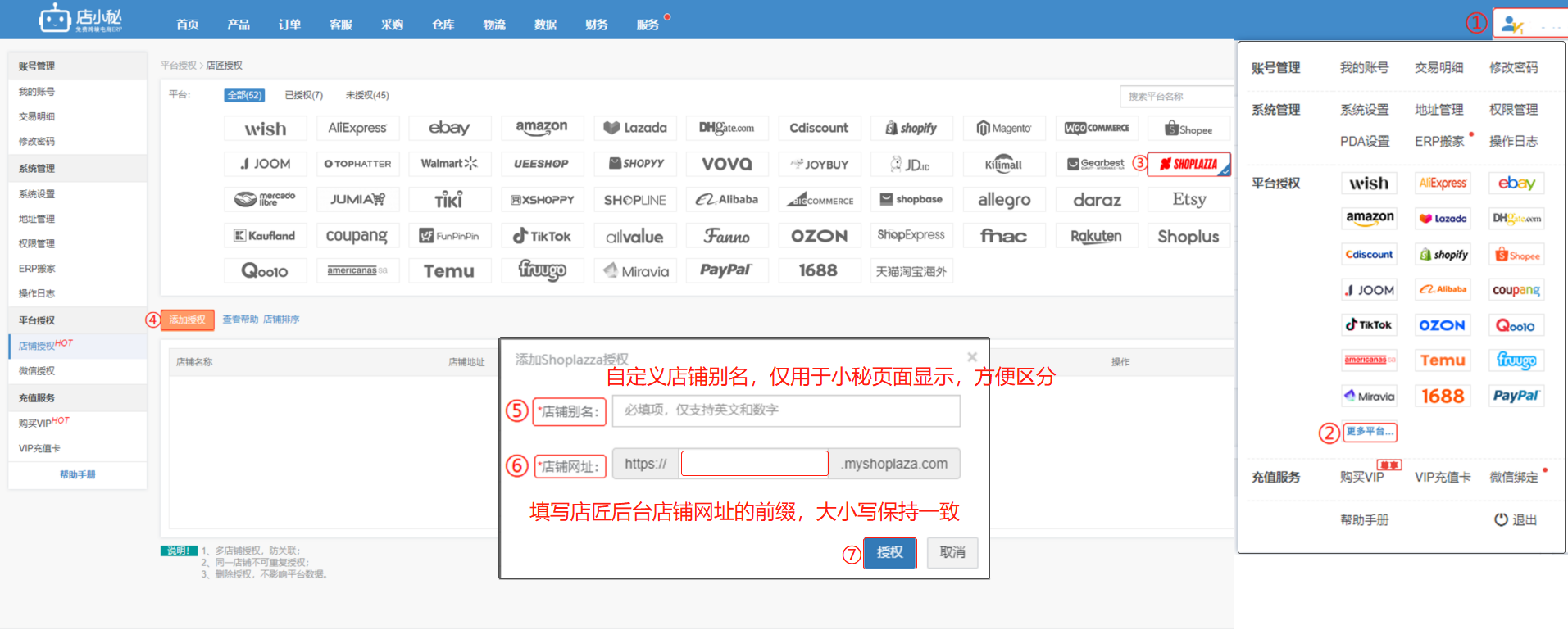Click 权限管理 in the dropdown panel
Image resolution: width=1568 pixels, height=630 pixels.
pos(1513,110)
